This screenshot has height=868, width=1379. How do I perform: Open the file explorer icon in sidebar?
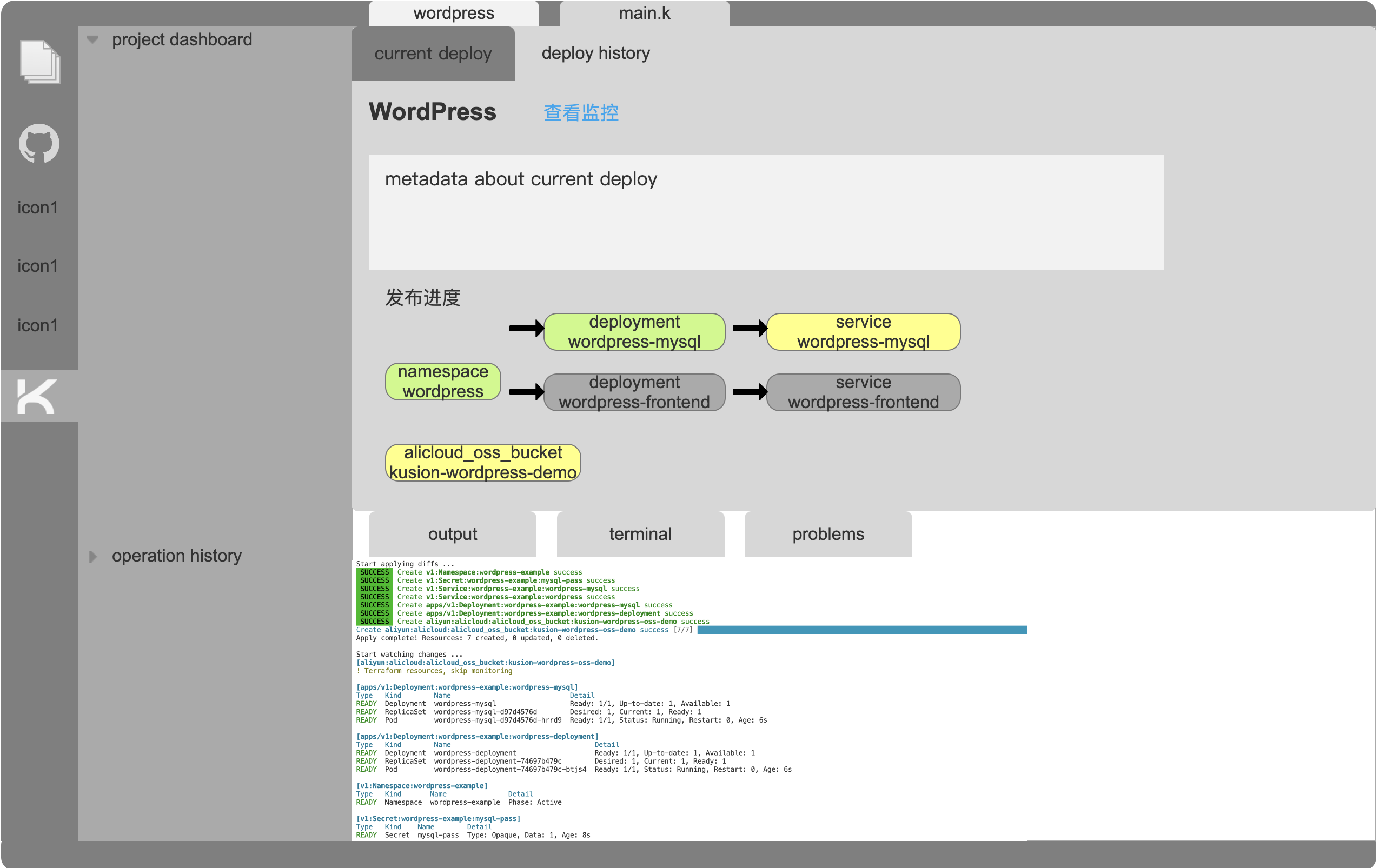pos(39,62)
